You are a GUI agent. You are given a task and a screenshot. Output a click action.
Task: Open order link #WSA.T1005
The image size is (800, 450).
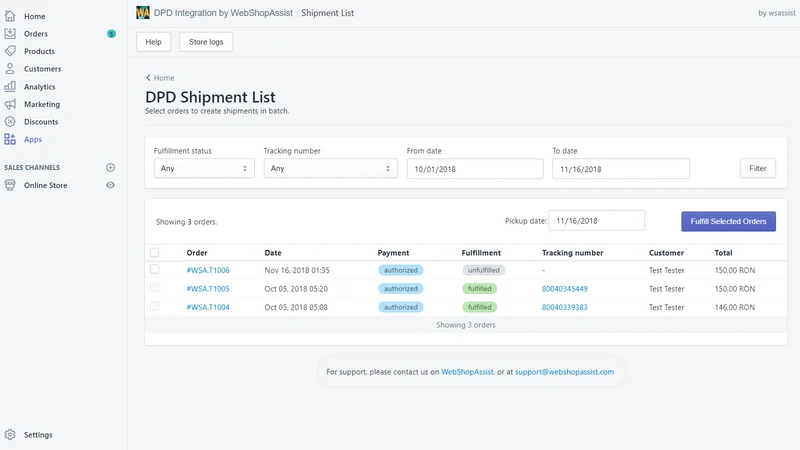[208, 289]
